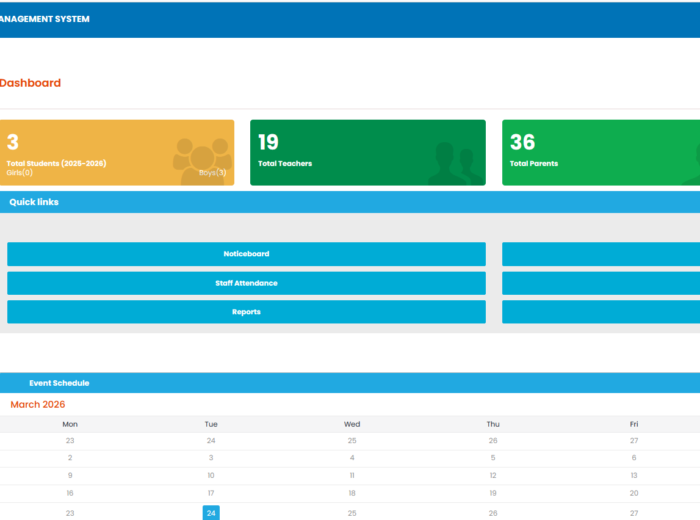Image resolution: width=700 pixels, height=520 pixels.
Task: Click the Dashboard page heading
Action: 30,83
